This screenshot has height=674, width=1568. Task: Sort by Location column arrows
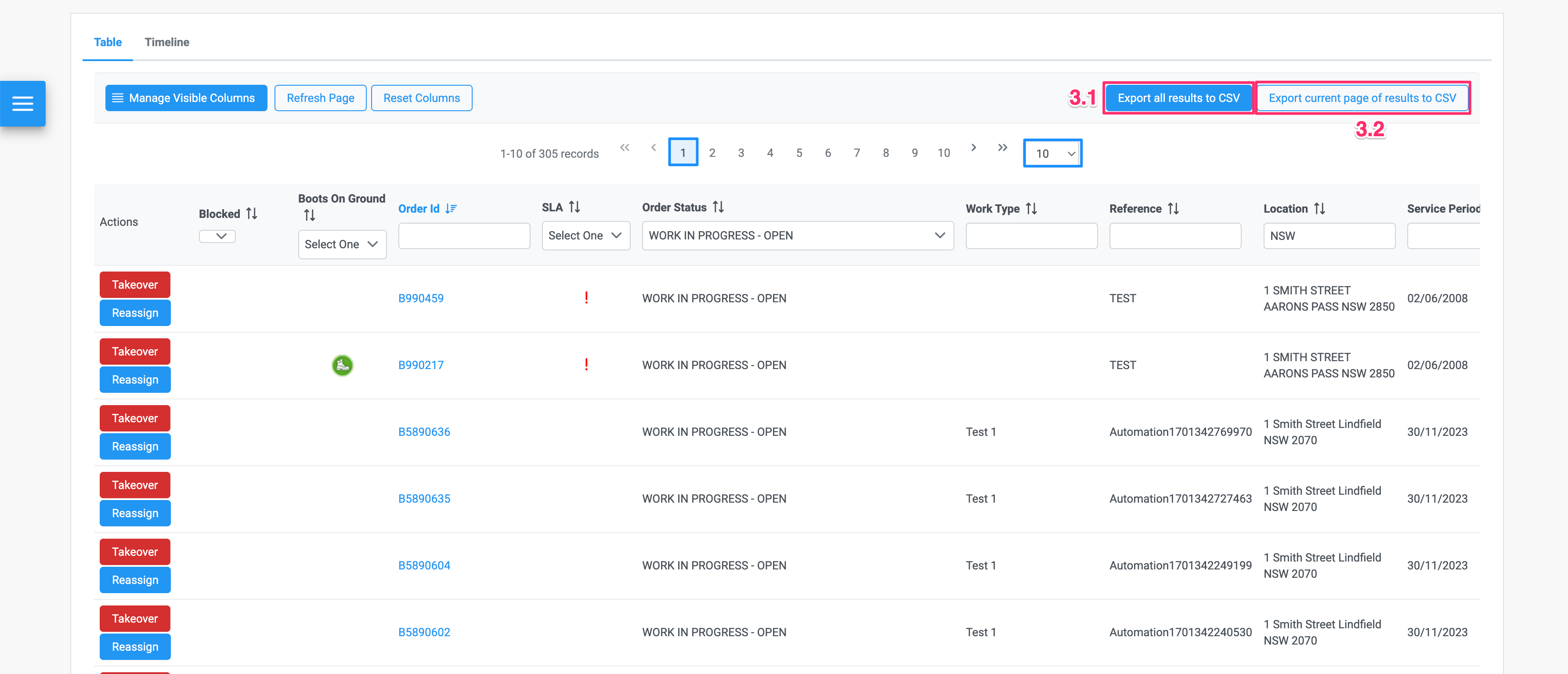click(x=1320, y=209)
